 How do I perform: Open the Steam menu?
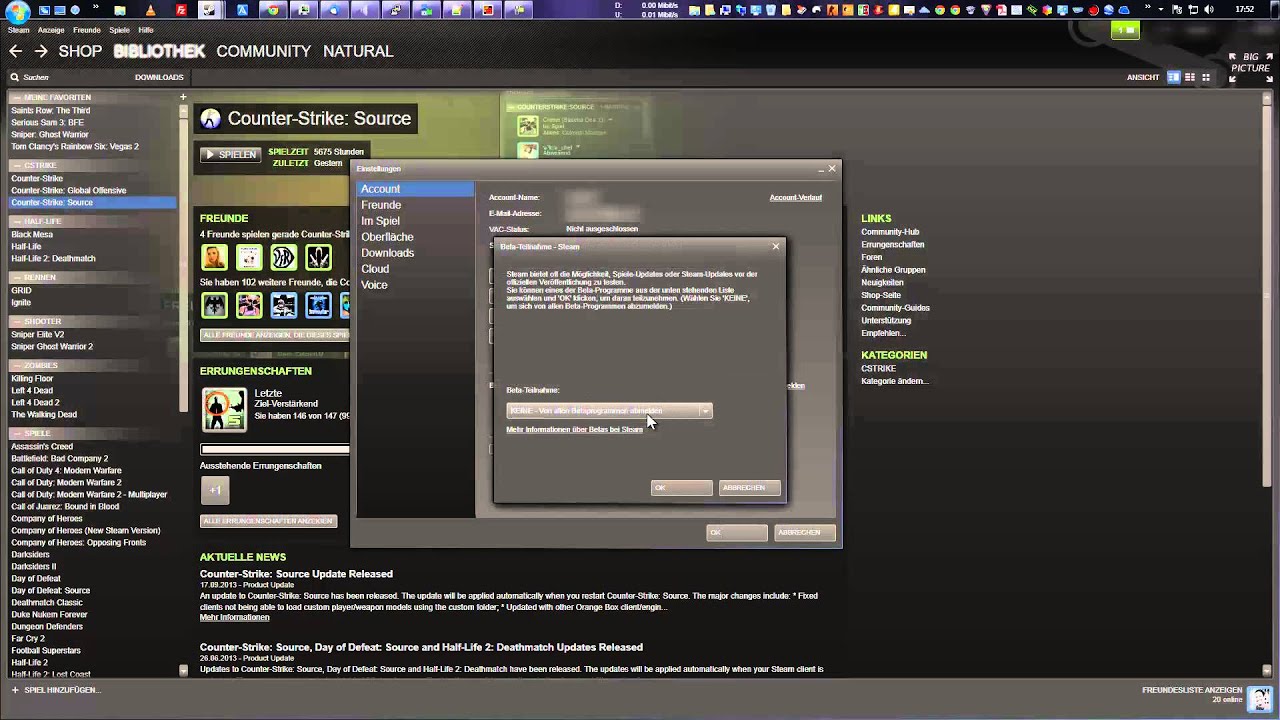[x=18, y=30]
